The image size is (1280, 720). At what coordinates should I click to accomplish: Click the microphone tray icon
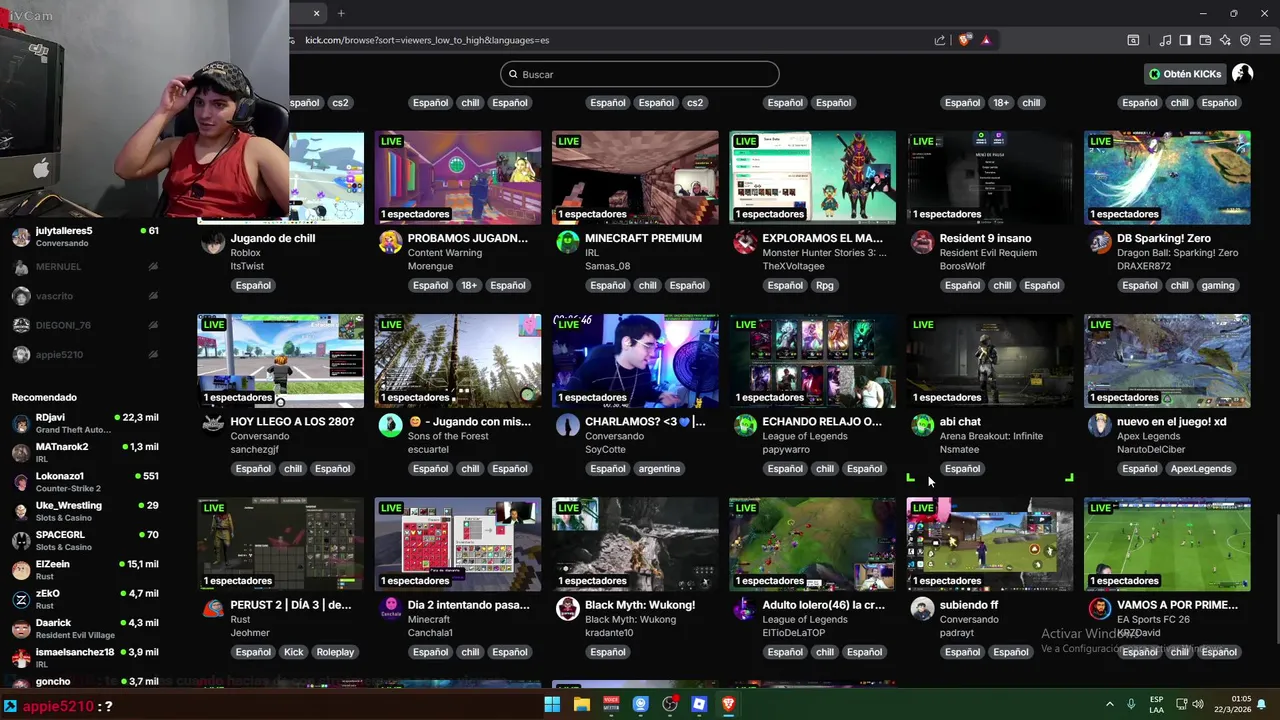tap(1131, 704)
